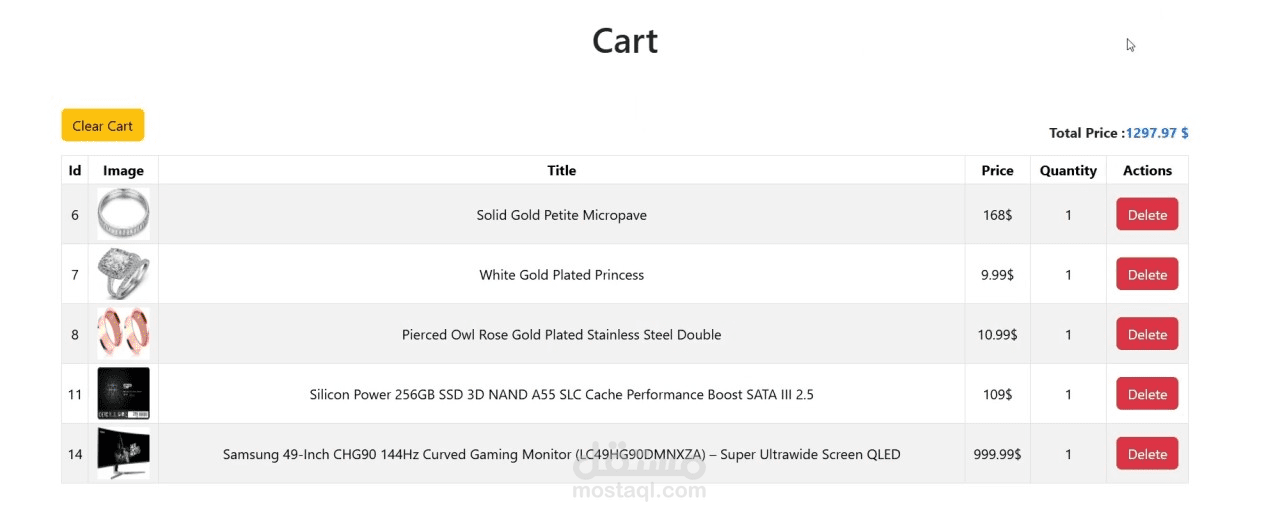
Task: Click the 999.99$ price cell
Action: pyautogui.click(x=997, y=454)
